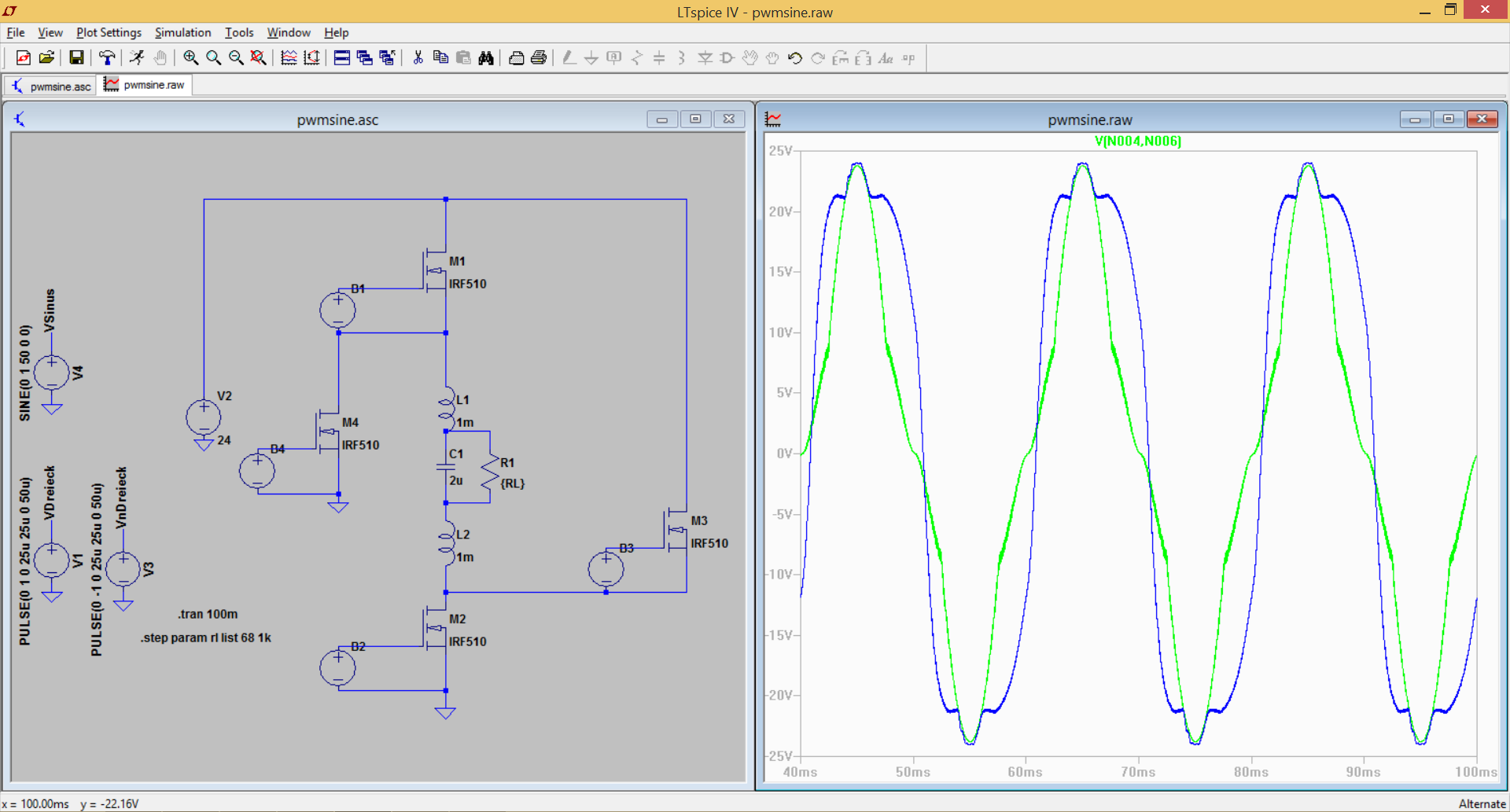Click the M3 IRF510 MOSFET symbol
1510x812 pixels.
coord(677,531)
